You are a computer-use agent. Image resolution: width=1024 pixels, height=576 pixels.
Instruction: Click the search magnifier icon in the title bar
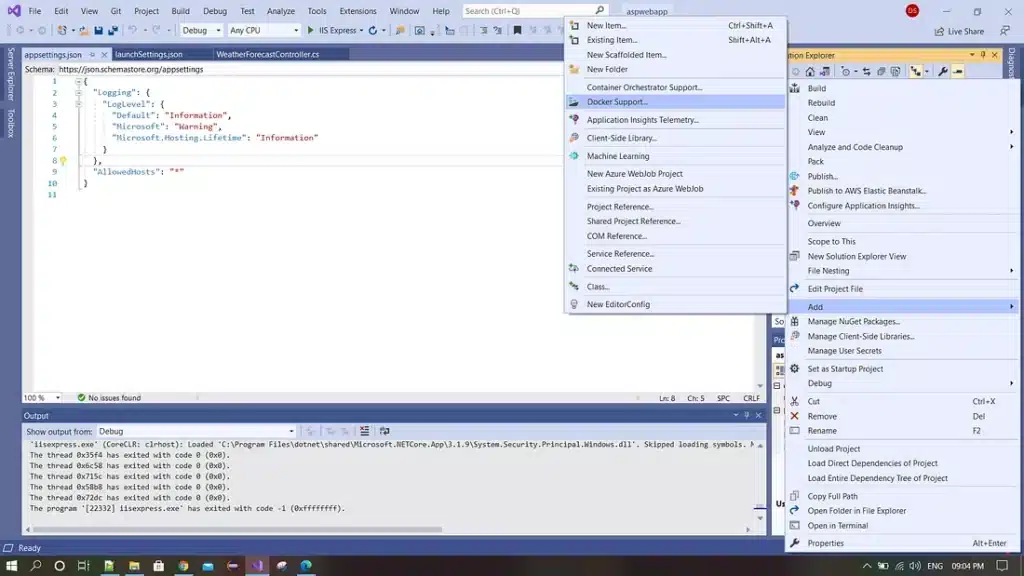click(600, 10)
